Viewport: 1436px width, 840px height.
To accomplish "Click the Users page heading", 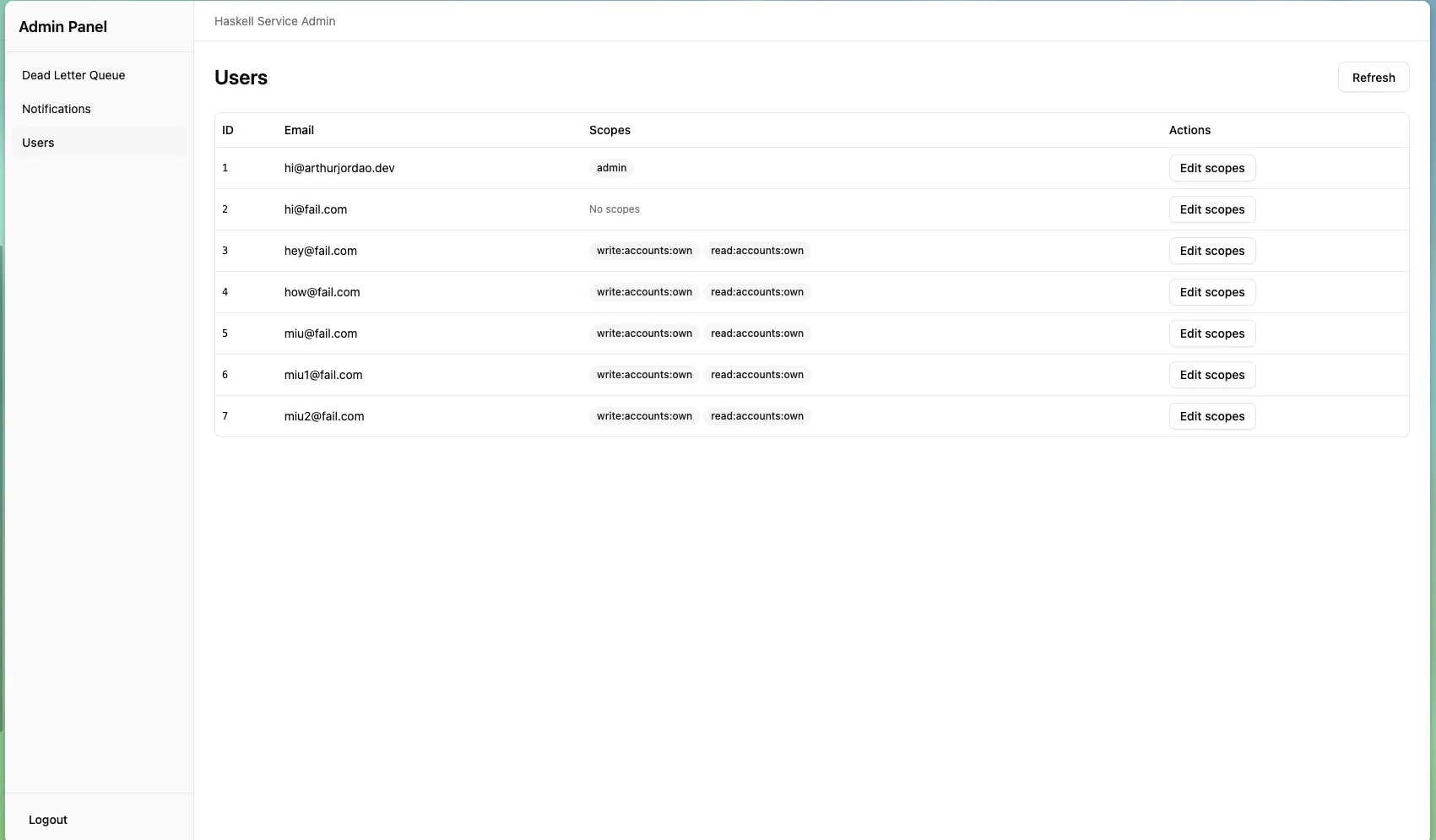I will [x=241, y=78].
